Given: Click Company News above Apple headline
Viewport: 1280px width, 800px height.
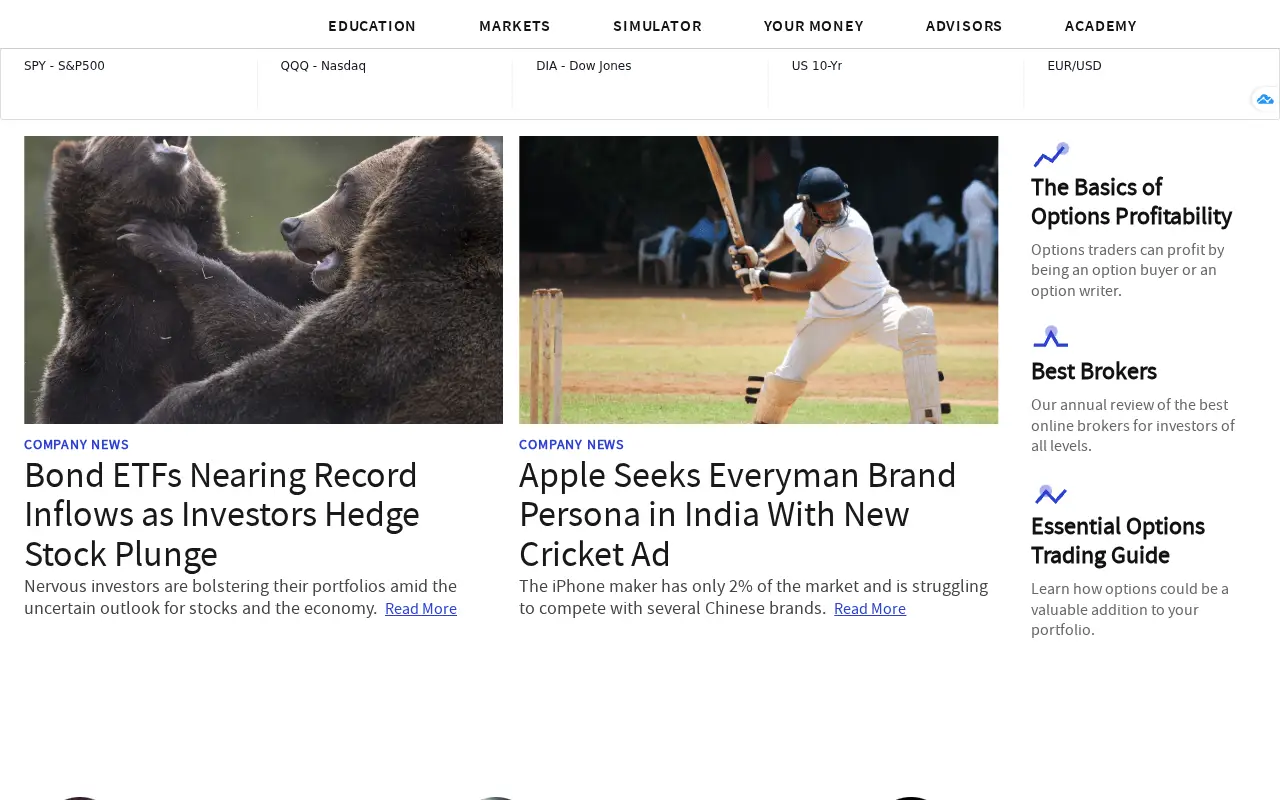Looking at the screenshot, I should [571, 445].
